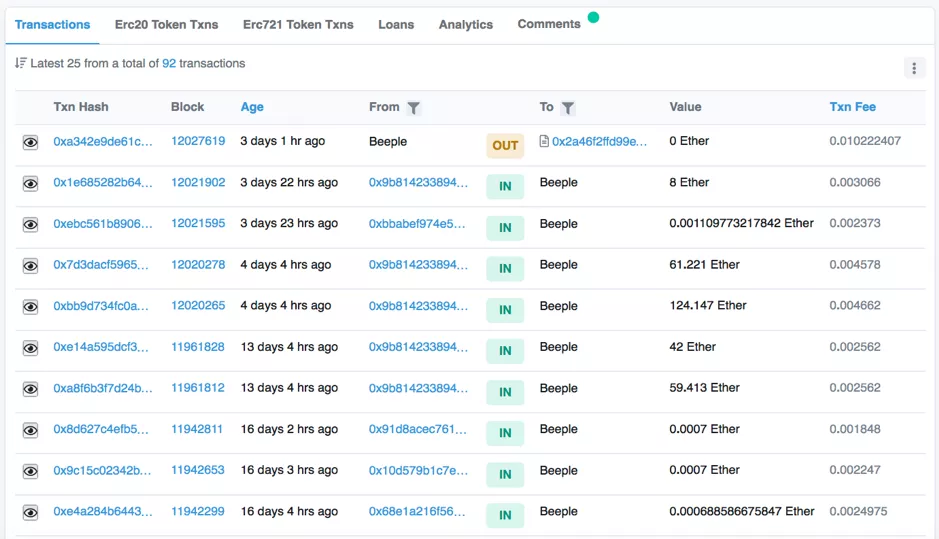Open block number 12027619
The image size is (939, 539).
(198, 141)
